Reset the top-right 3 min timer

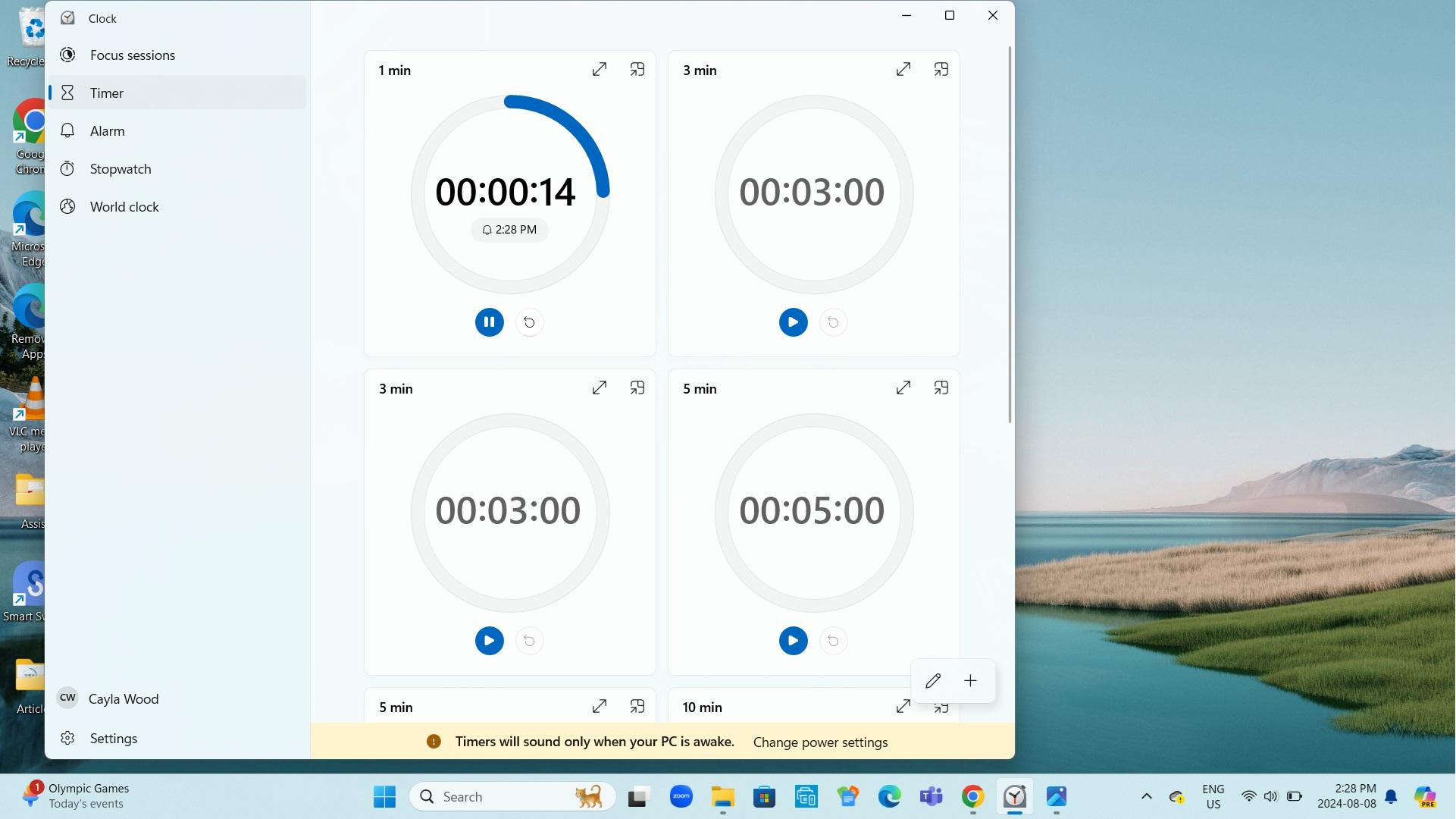[833, 322]
